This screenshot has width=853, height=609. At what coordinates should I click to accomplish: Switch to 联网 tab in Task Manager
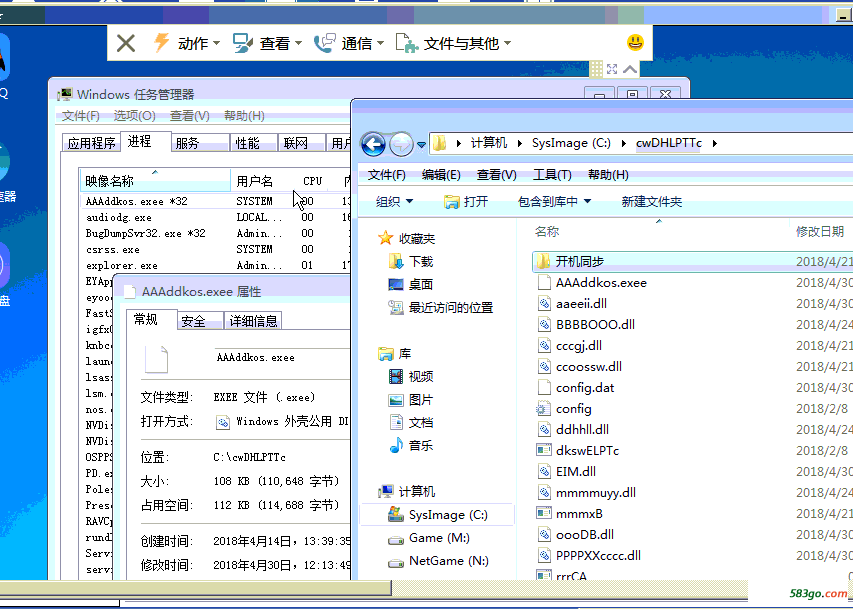pyautogui.click(x=302, y=143)
